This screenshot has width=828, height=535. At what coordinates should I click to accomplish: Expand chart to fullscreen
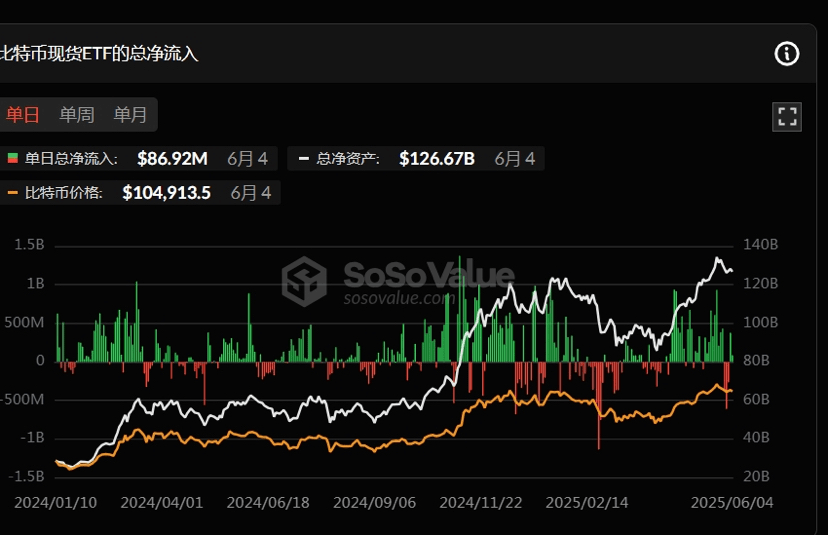[x=787, y=117]
